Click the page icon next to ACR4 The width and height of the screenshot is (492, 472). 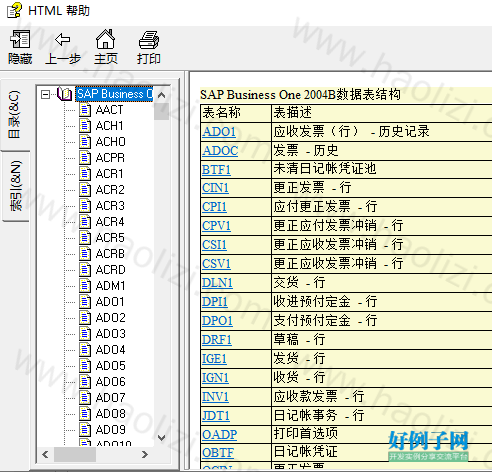tap(85, 222)
